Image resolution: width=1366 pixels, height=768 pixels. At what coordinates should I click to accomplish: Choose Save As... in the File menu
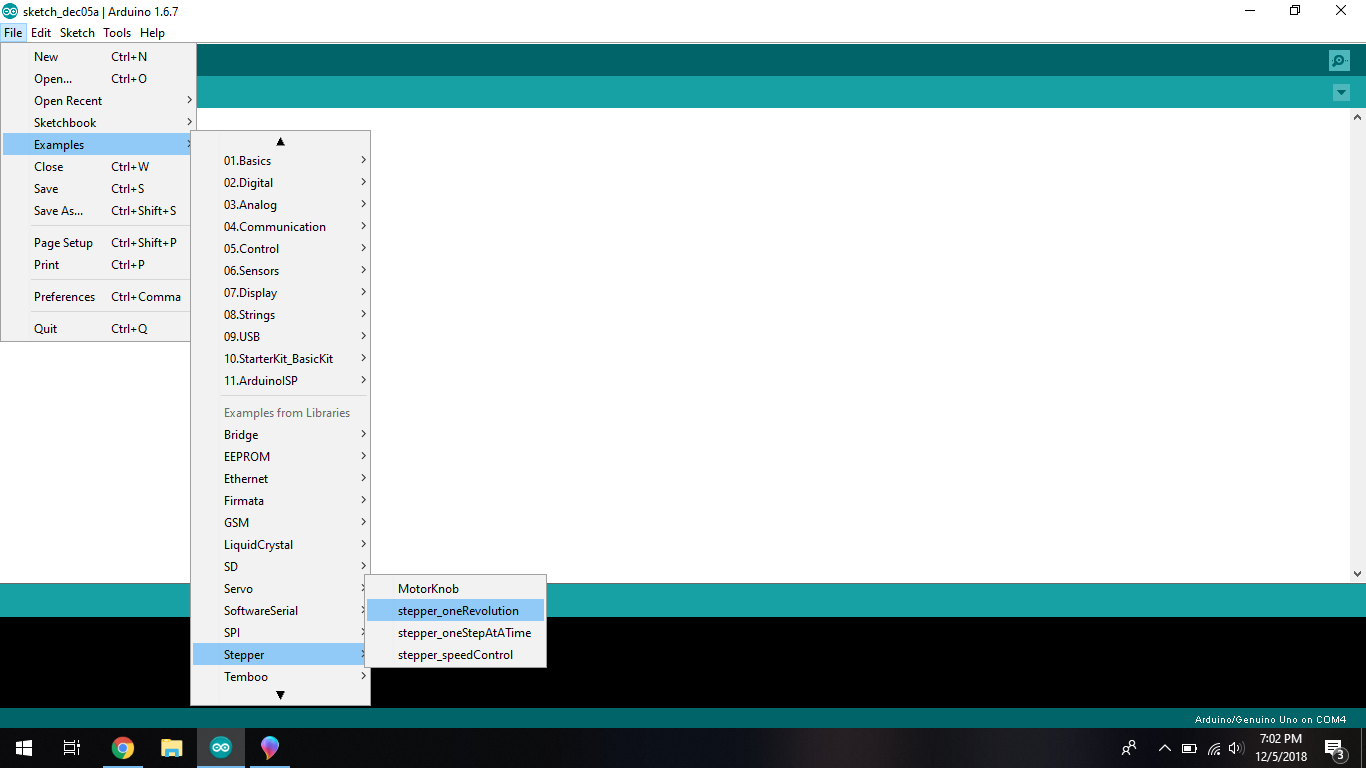(98, 211)
